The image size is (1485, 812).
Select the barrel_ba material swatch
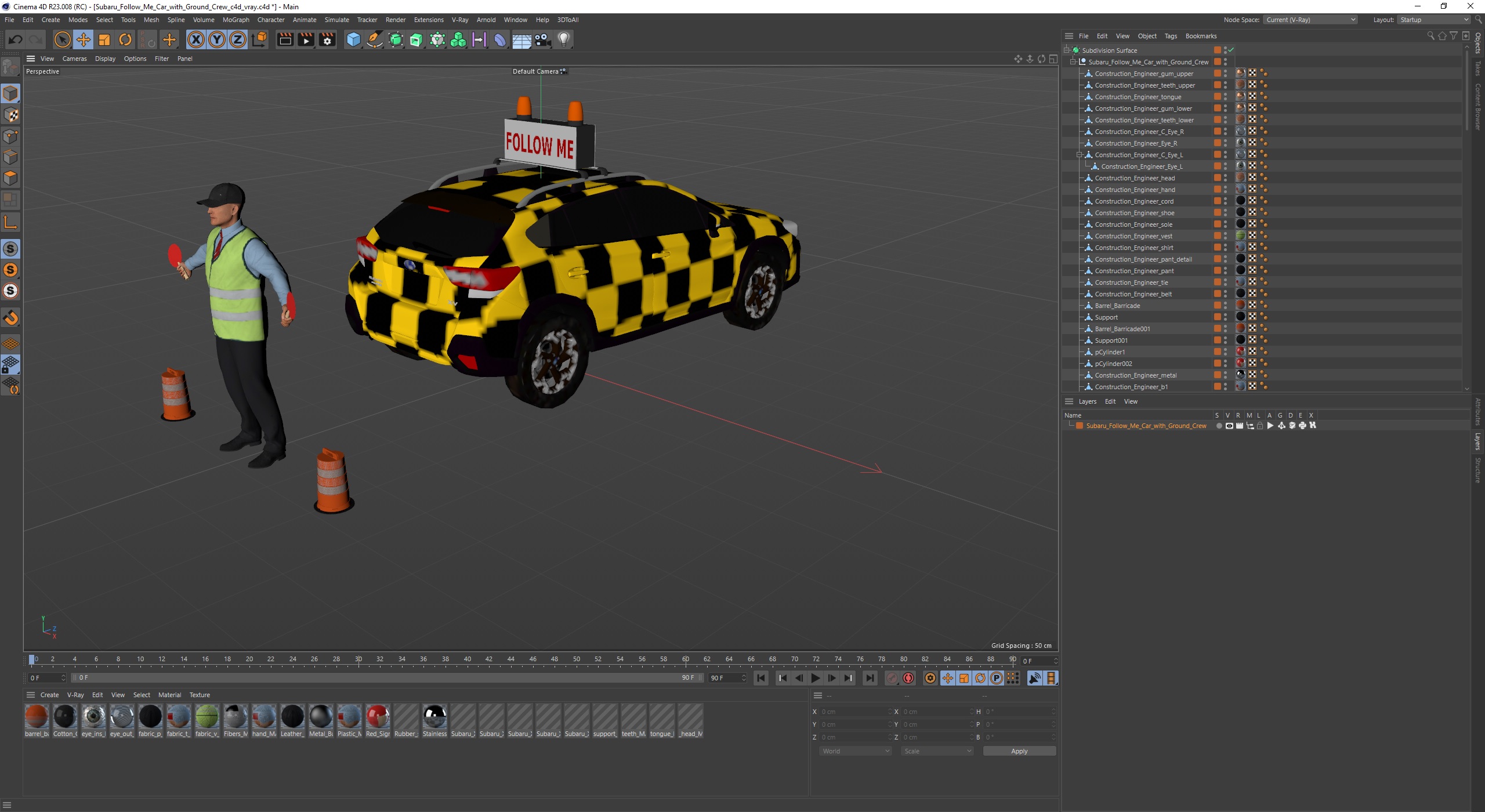pyautogui.click(x=37, y=721)
